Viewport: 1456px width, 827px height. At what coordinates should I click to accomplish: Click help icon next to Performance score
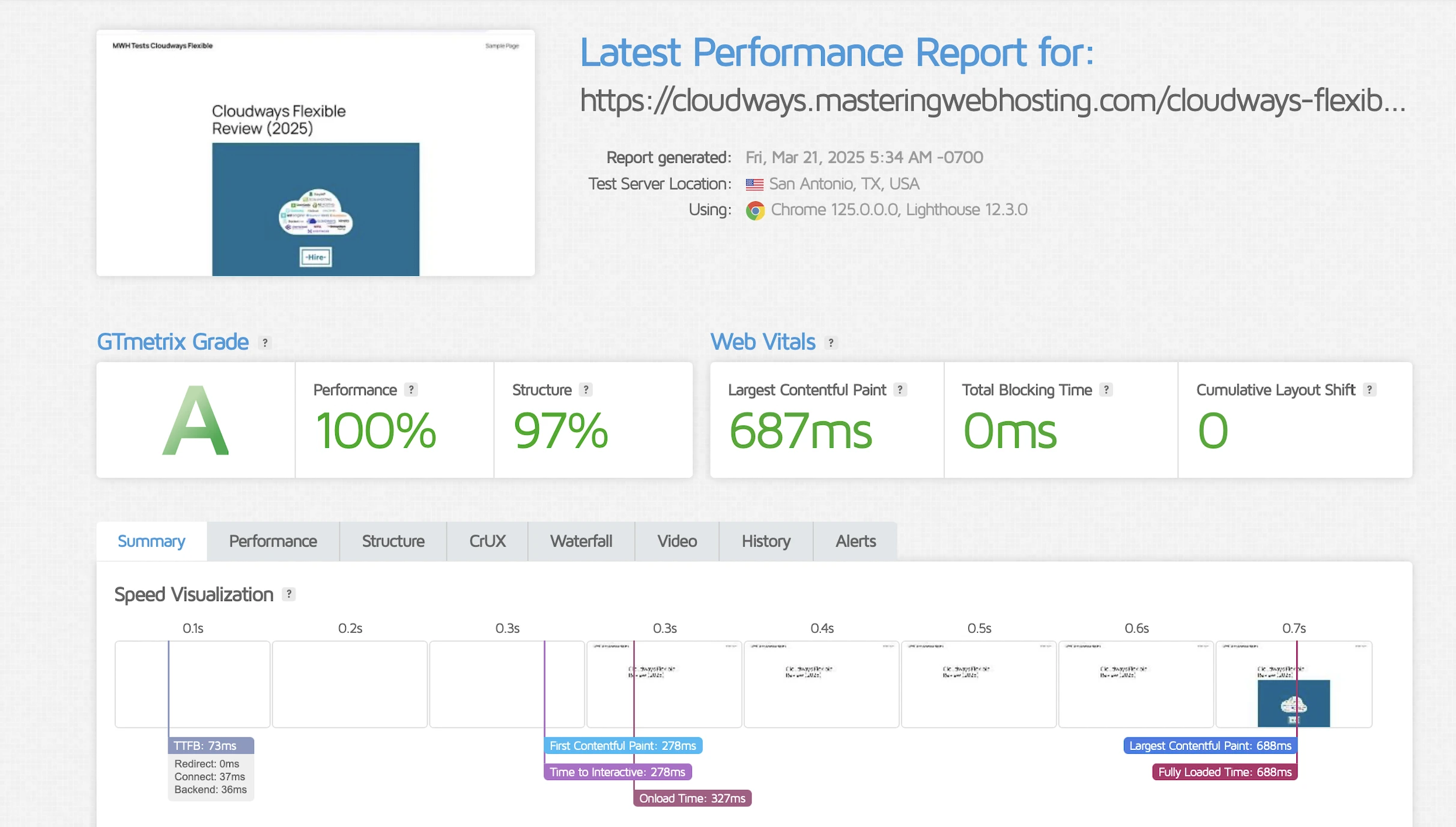point(411,389)
